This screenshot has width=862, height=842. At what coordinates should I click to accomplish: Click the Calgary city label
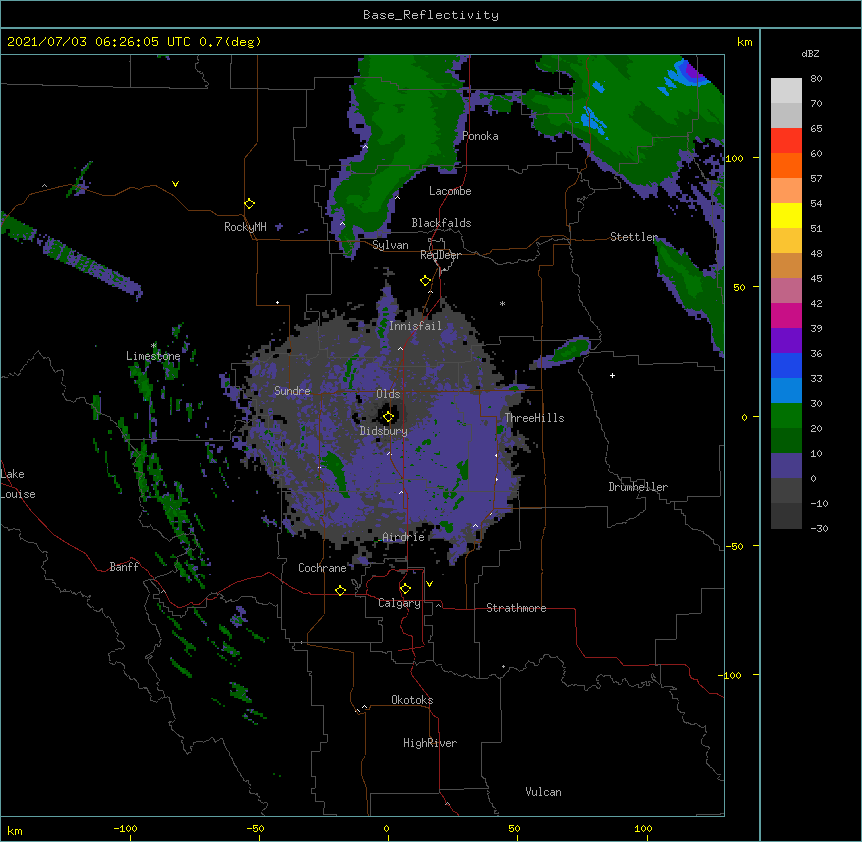(399, 603)
